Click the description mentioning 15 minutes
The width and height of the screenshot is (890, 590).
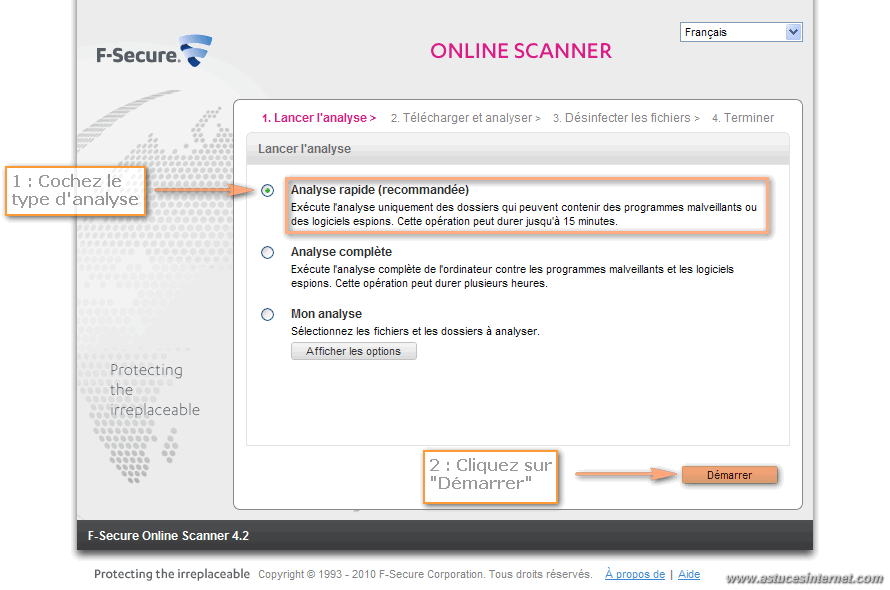[523, 214]
